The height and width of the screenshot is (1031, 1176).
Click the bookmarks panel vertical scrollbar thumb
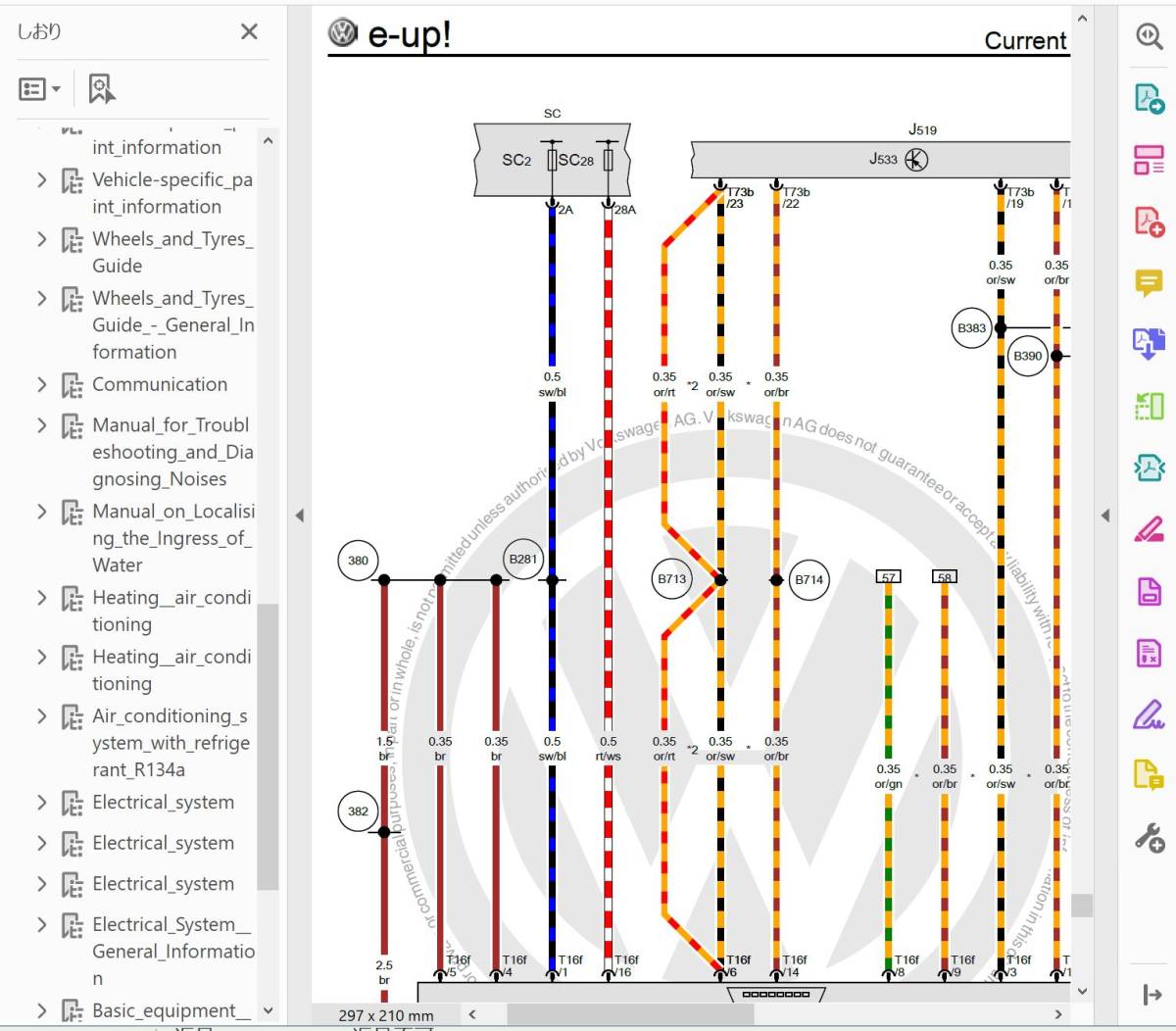[269, 747]
